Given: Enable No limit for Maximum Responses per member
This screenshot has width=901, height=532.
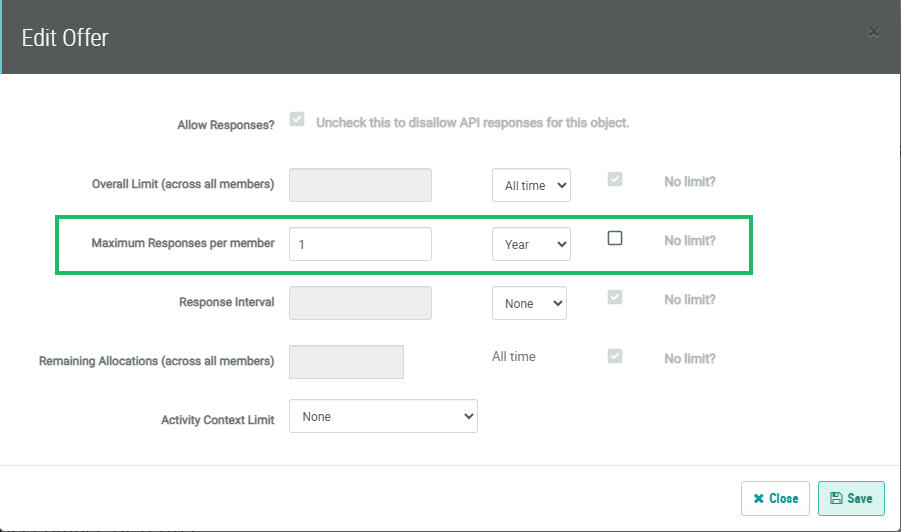Looking at the screenshot, I should click(615, 238).
